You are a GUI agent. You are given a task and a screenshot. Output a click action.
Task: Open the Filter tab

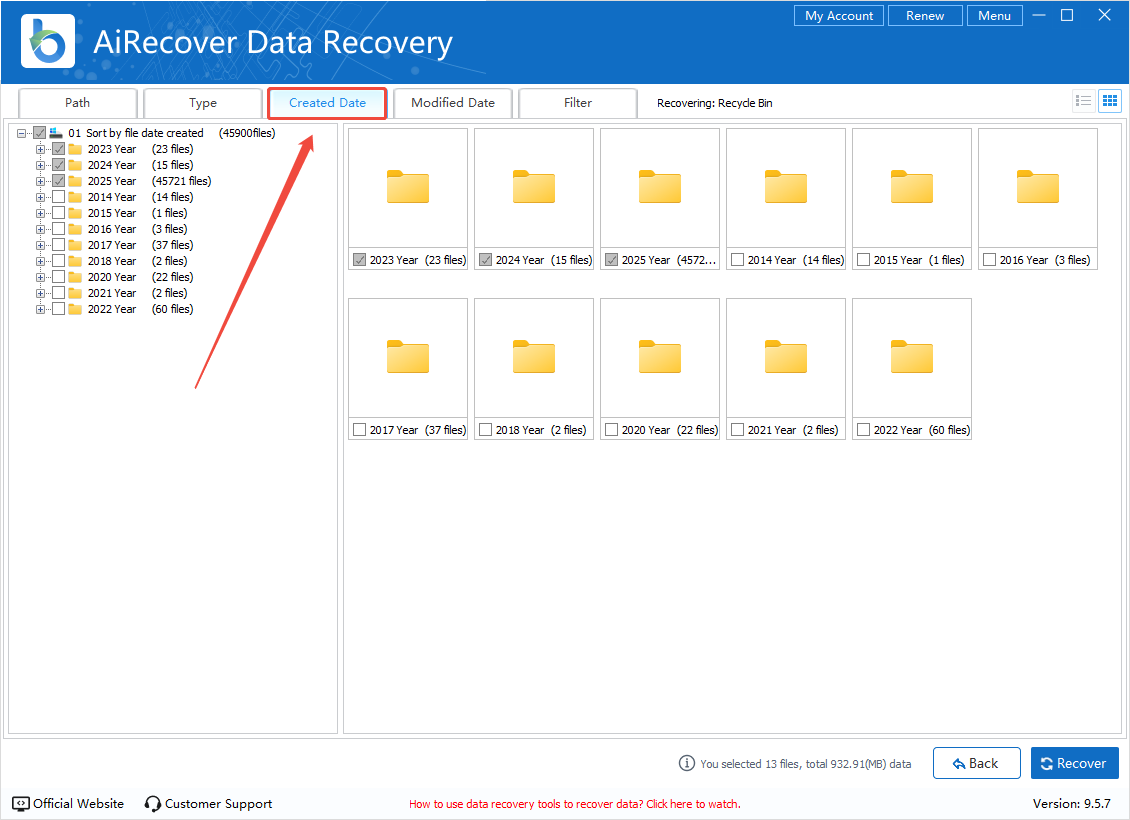coord(577,103)
